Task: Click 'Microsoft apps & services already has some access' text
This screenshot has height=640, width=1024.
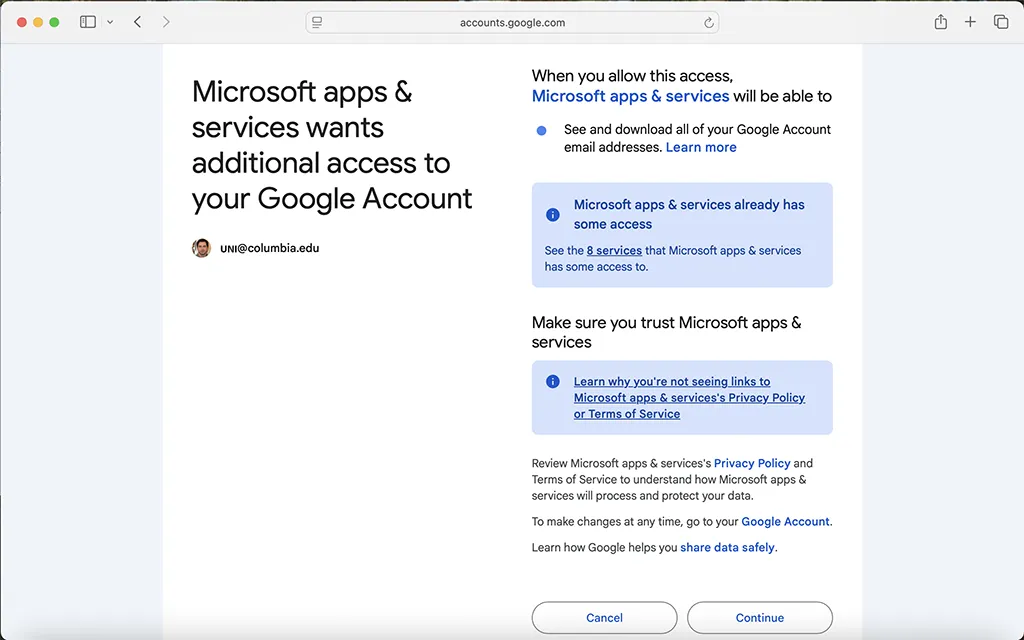Action: click(689, 214)
